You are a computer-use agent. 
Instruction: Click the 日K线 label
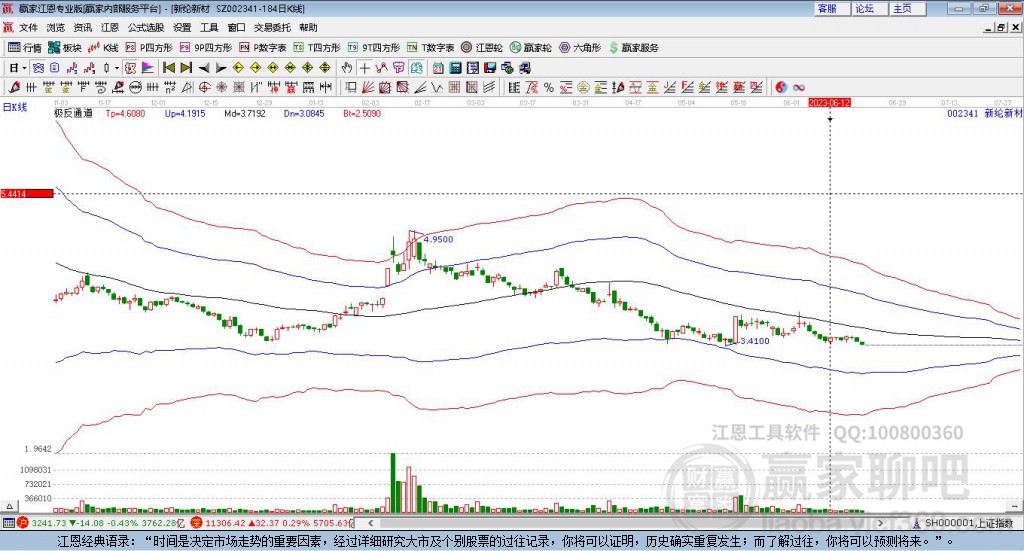(x=15, y=107)
